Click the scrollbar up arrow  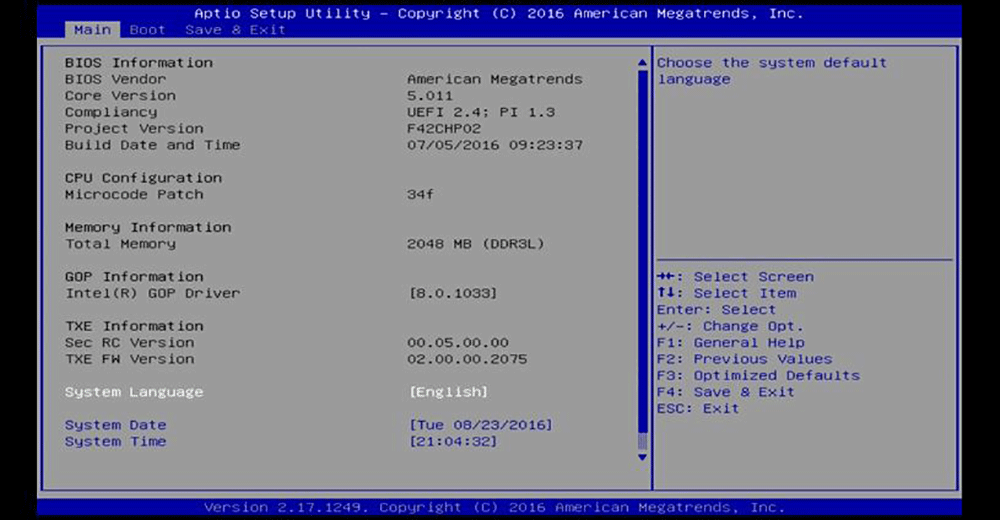pos(642,63)
